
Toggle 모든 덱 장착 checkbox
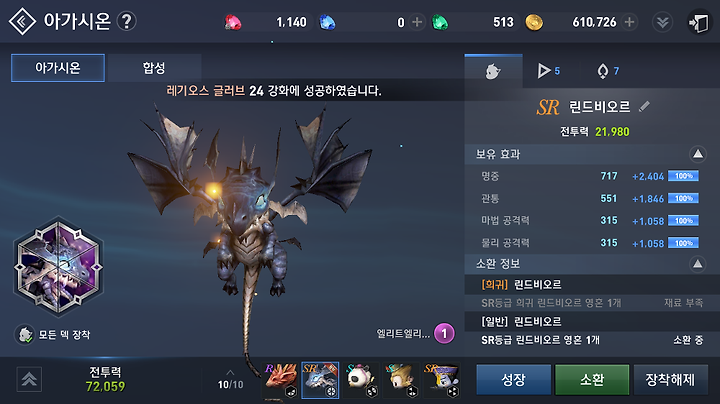coord(25,335)
